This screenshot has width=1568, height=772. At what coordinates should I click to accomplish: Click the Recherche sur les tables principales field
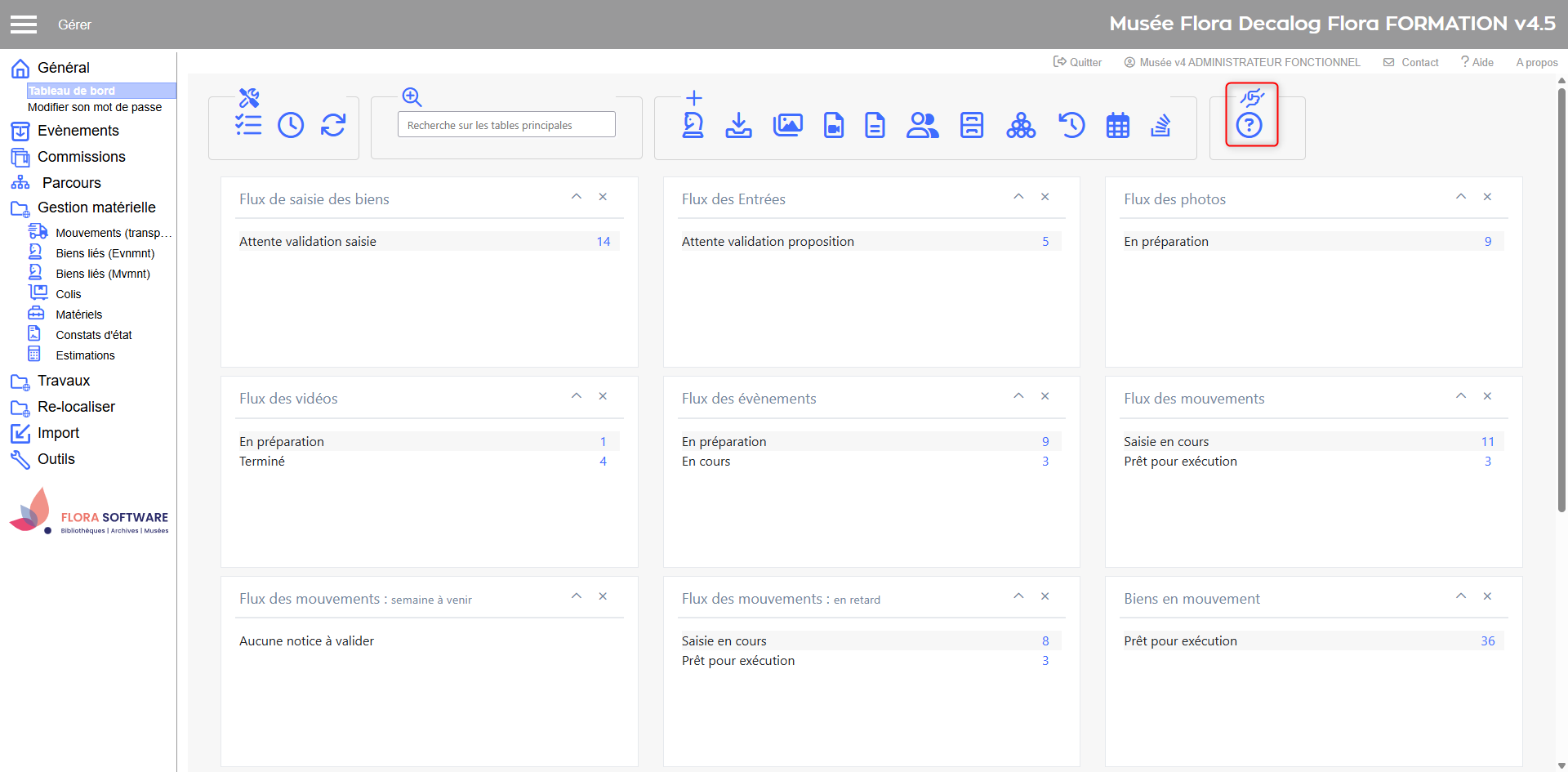[x=506, y=125]
